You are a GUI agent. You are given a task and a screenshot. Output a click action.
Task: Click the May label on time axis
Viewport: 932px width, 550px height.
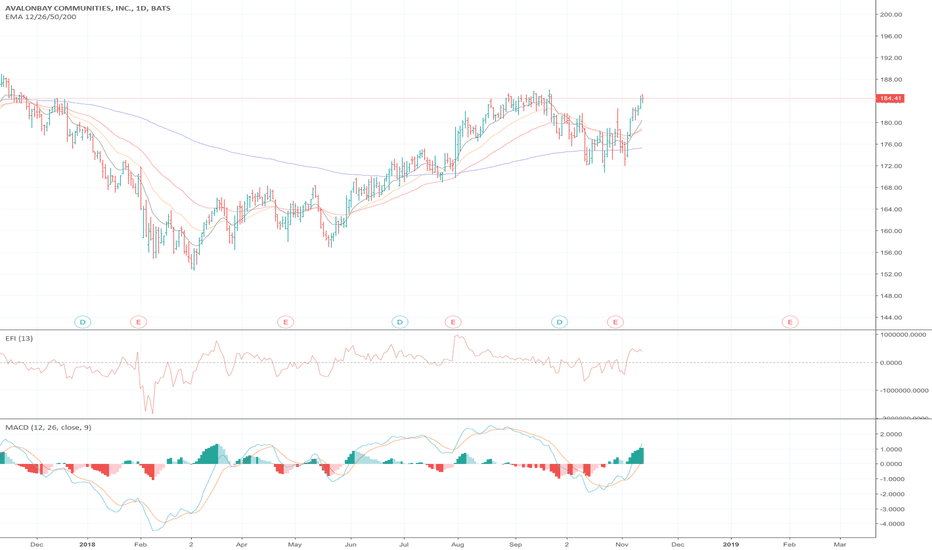point(295,545)
